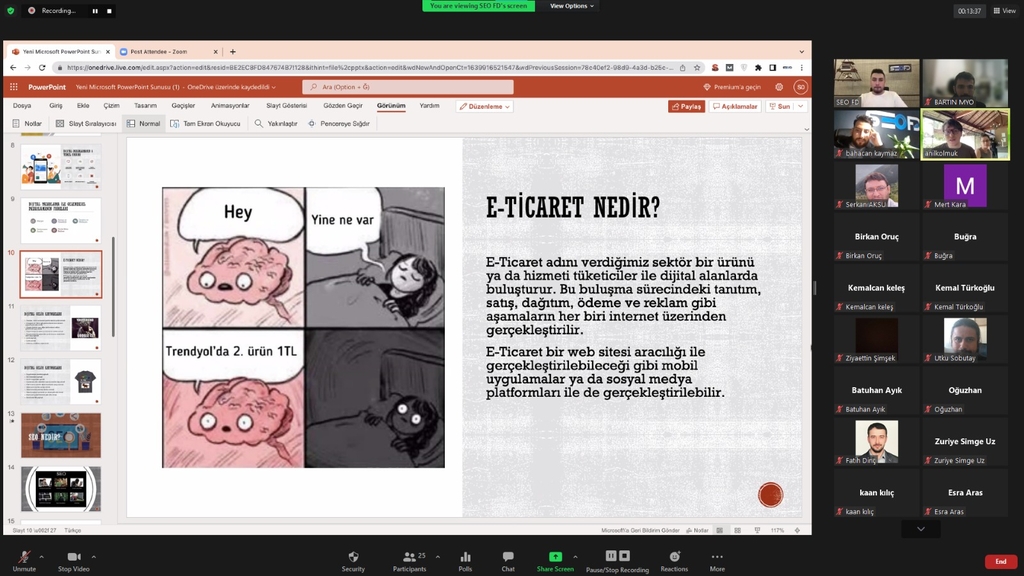Open the Giriş ribbon tab
The width and height of the screenshot is (1024, 576).
coord(56,106)
